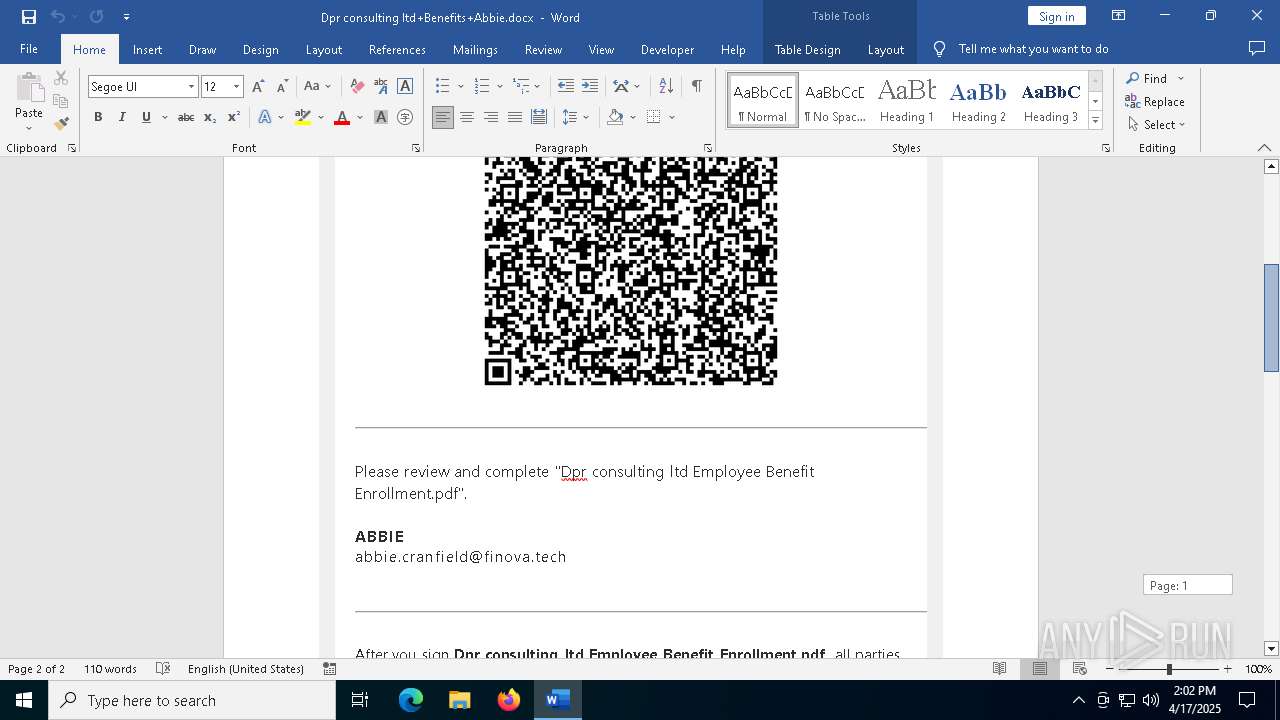Toggle Show/Hide paragraph marks
1280x720 pixels.
tap(697, 86)
